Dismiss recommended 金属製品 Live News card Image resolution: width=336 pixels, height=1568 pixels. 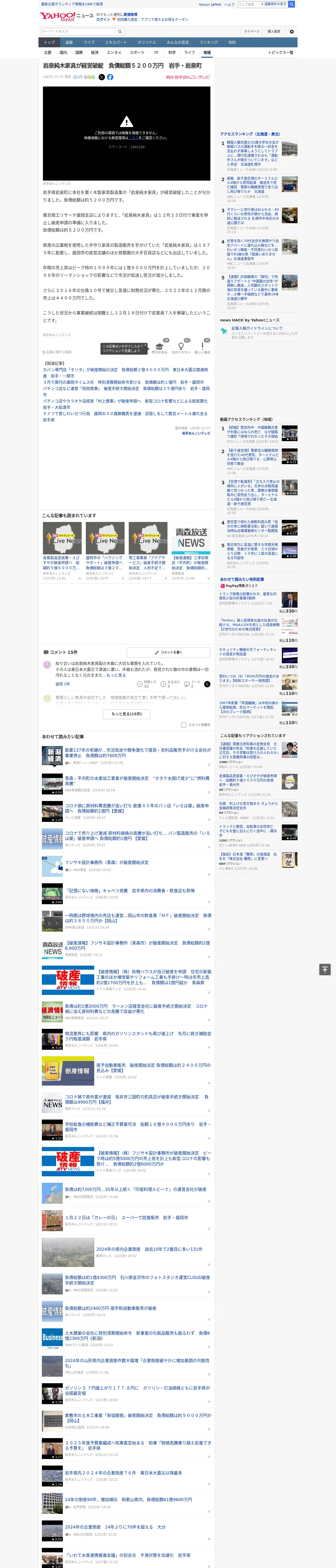pos(79,578)
